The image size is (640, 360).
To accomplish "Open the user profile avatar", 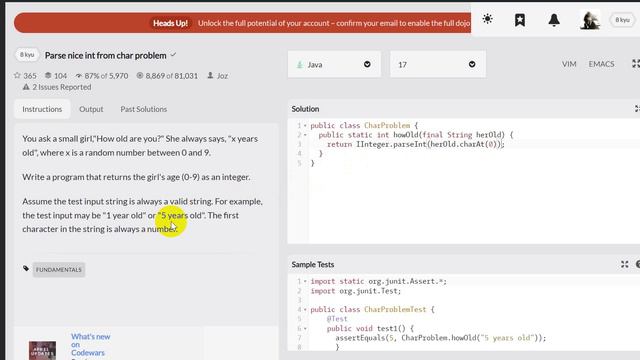I will coord(590,20).
